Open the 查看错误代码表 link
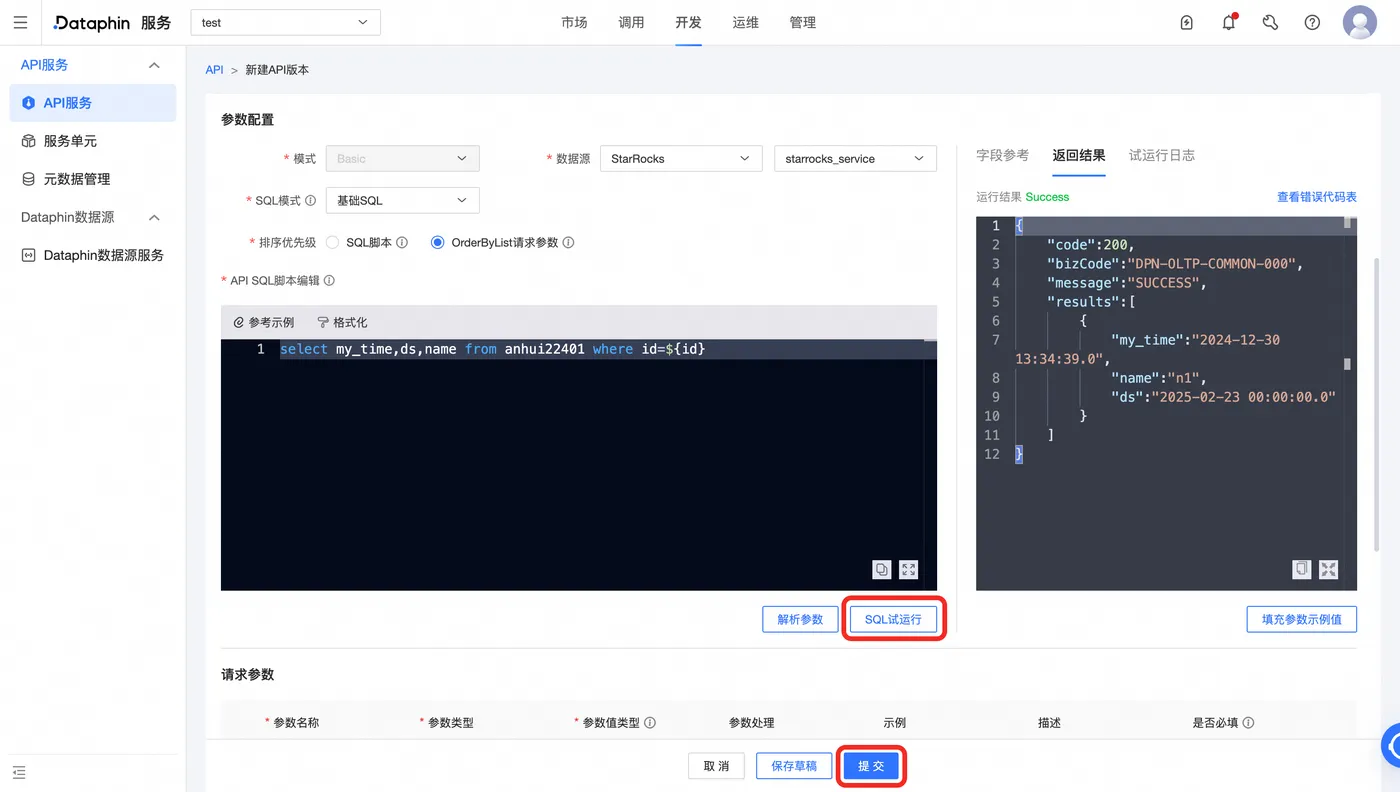The image size is (1400, 792). click(1317, 197)
